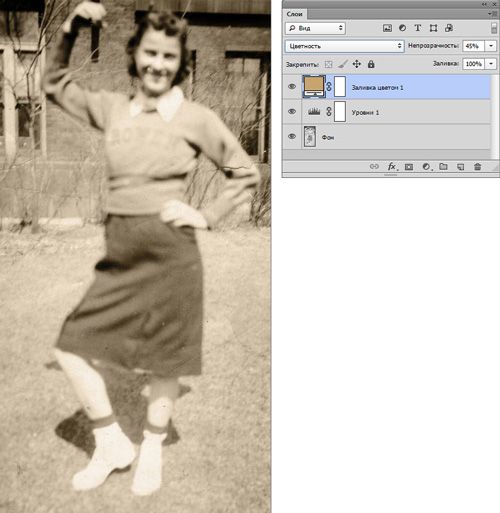Select the Слои panel tab
Image resolution: width=500 pixels, height=513 pixels.
tap(295, 14)
